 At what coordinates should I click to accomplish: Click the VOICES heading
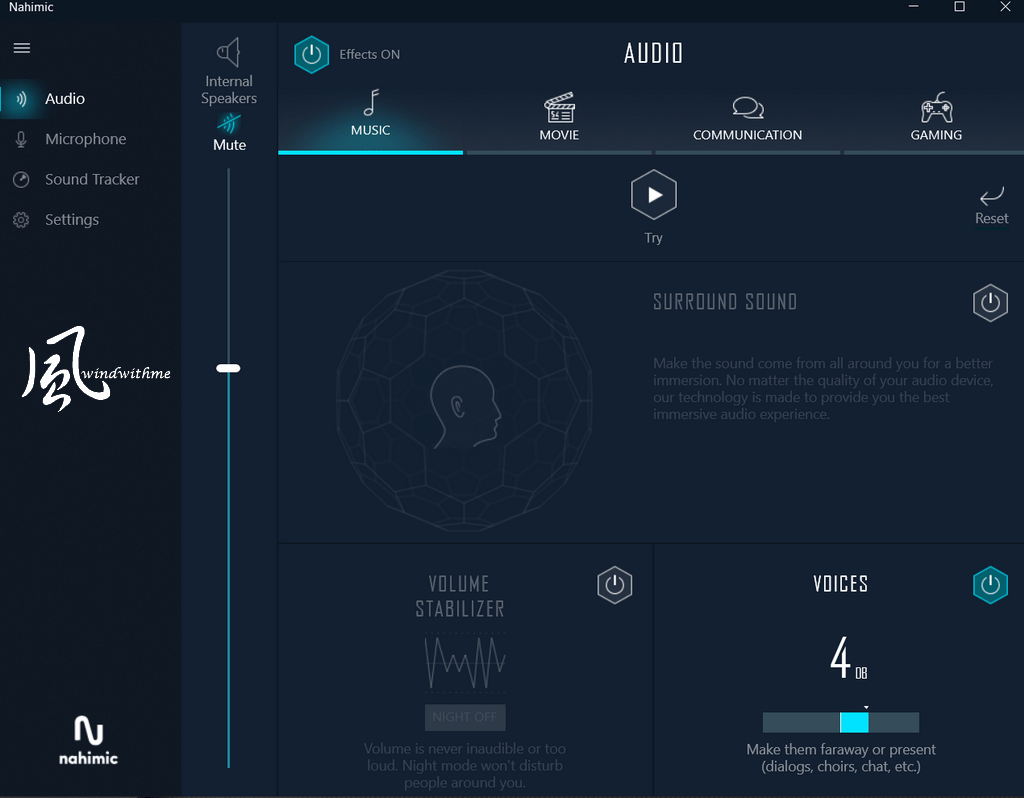click(840, 584)
